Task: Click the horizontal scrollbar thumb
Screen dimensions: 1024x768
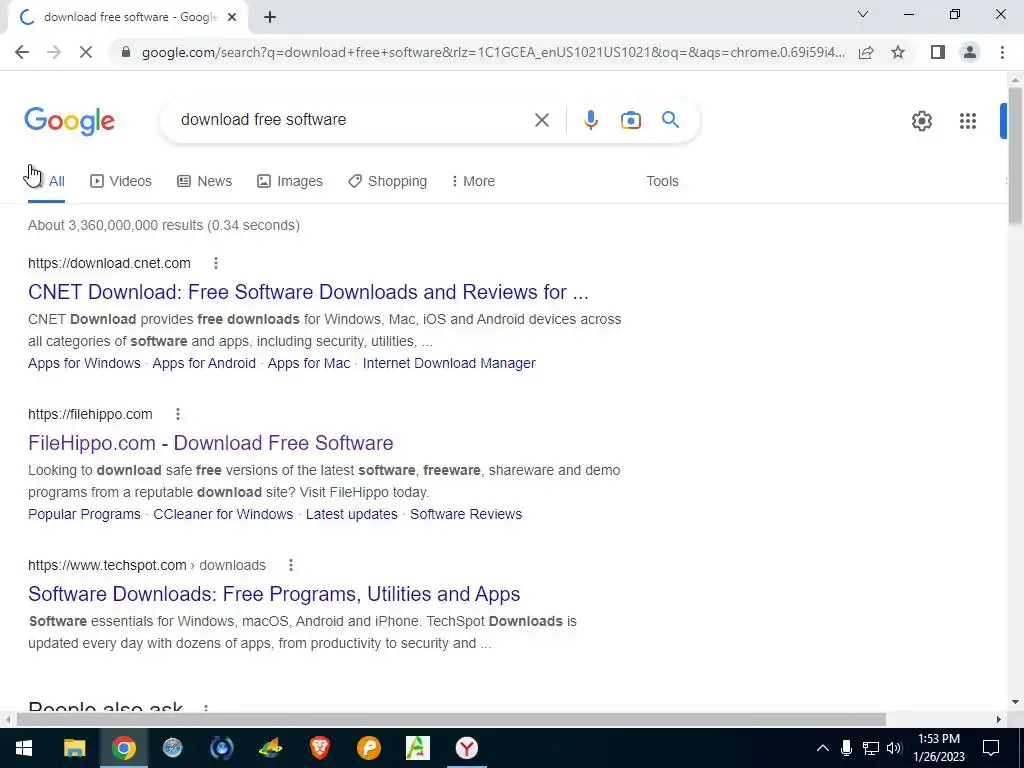Action: 451,720
